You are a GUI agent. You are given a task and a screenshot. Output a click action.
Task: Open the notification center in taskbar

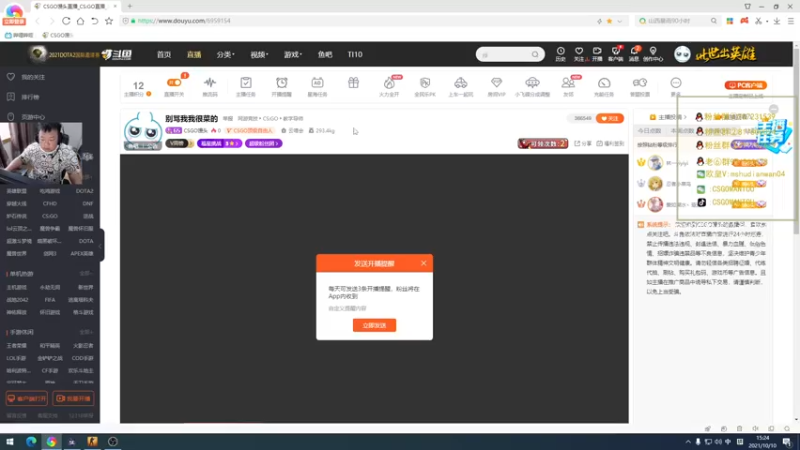pyautogui.click(x=787, y=442)
